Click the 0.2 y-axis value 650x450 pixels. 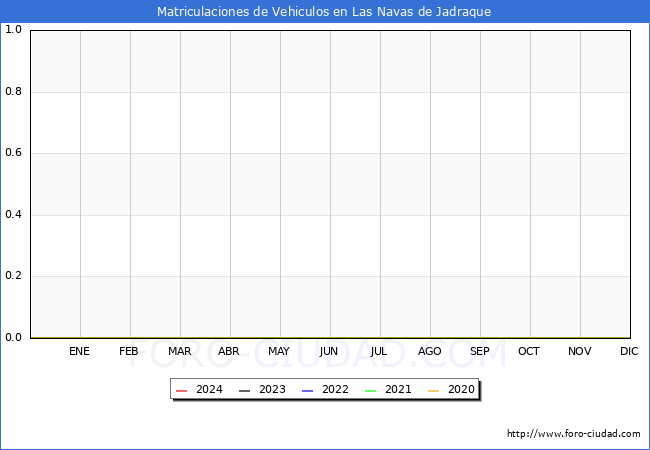pyautogui.click(x=13, y=276)
